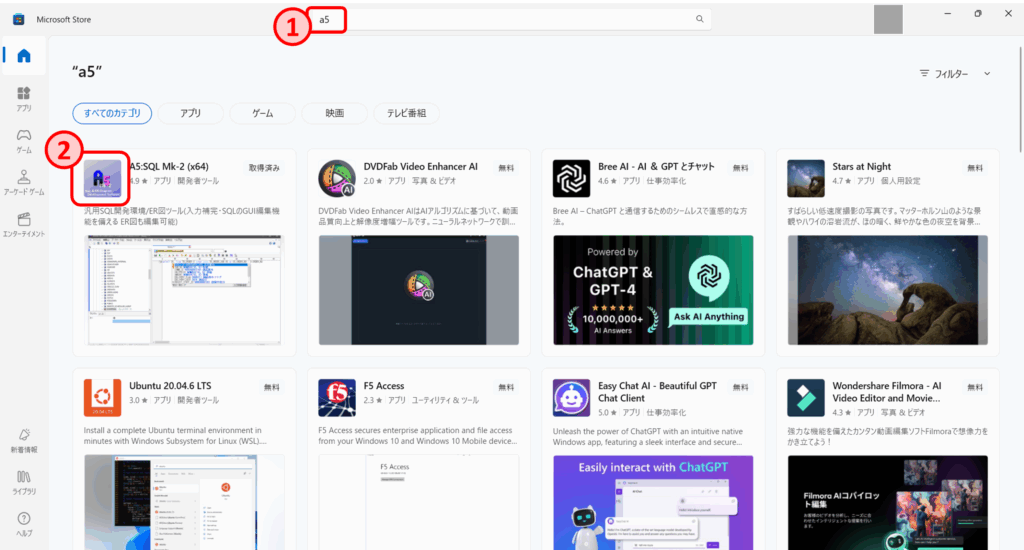Open the アプリ section in the sidebar

(x=24, y=99)
